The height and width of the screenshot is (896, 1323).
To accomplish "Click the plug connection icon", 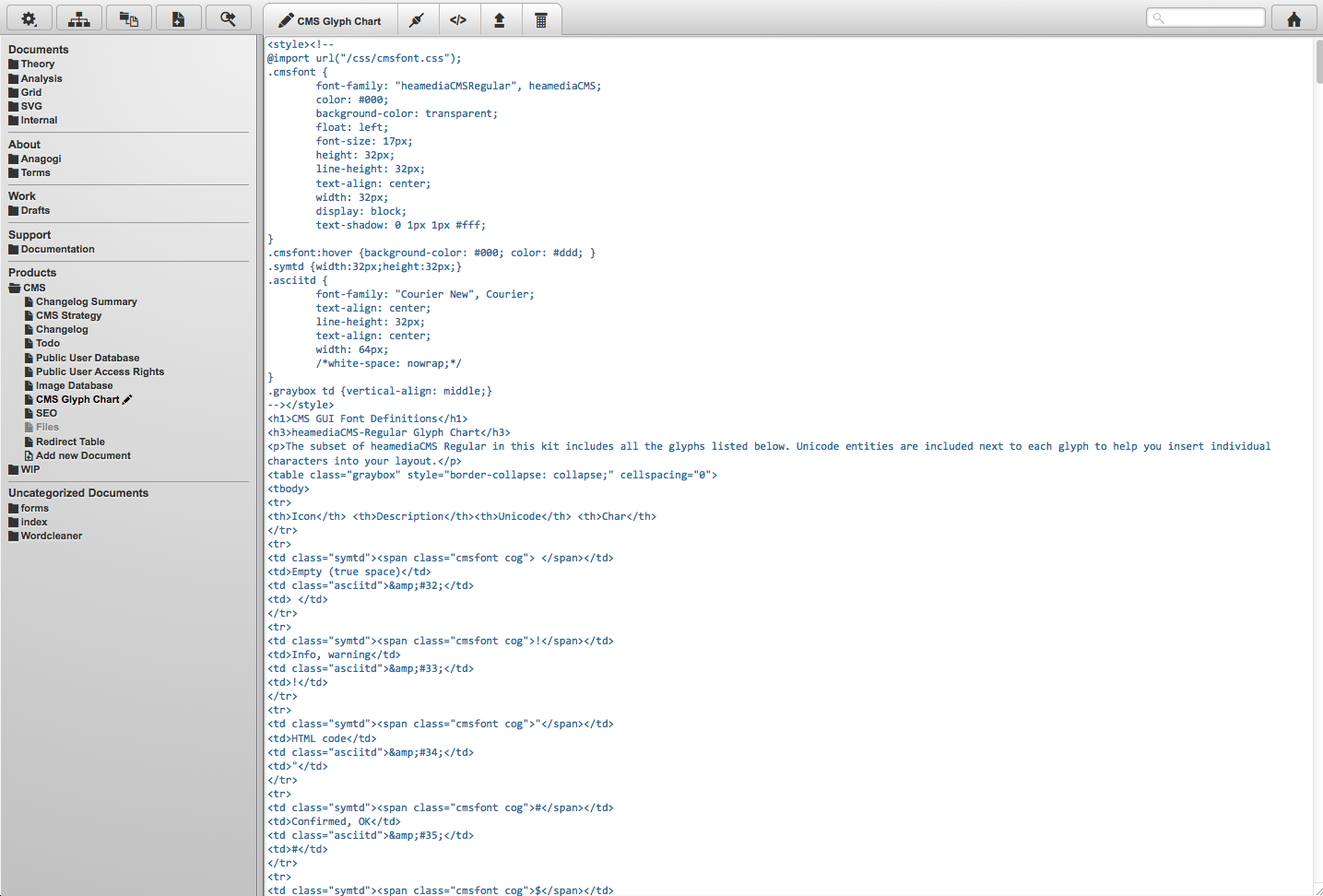I will click(x=417, y=19).
